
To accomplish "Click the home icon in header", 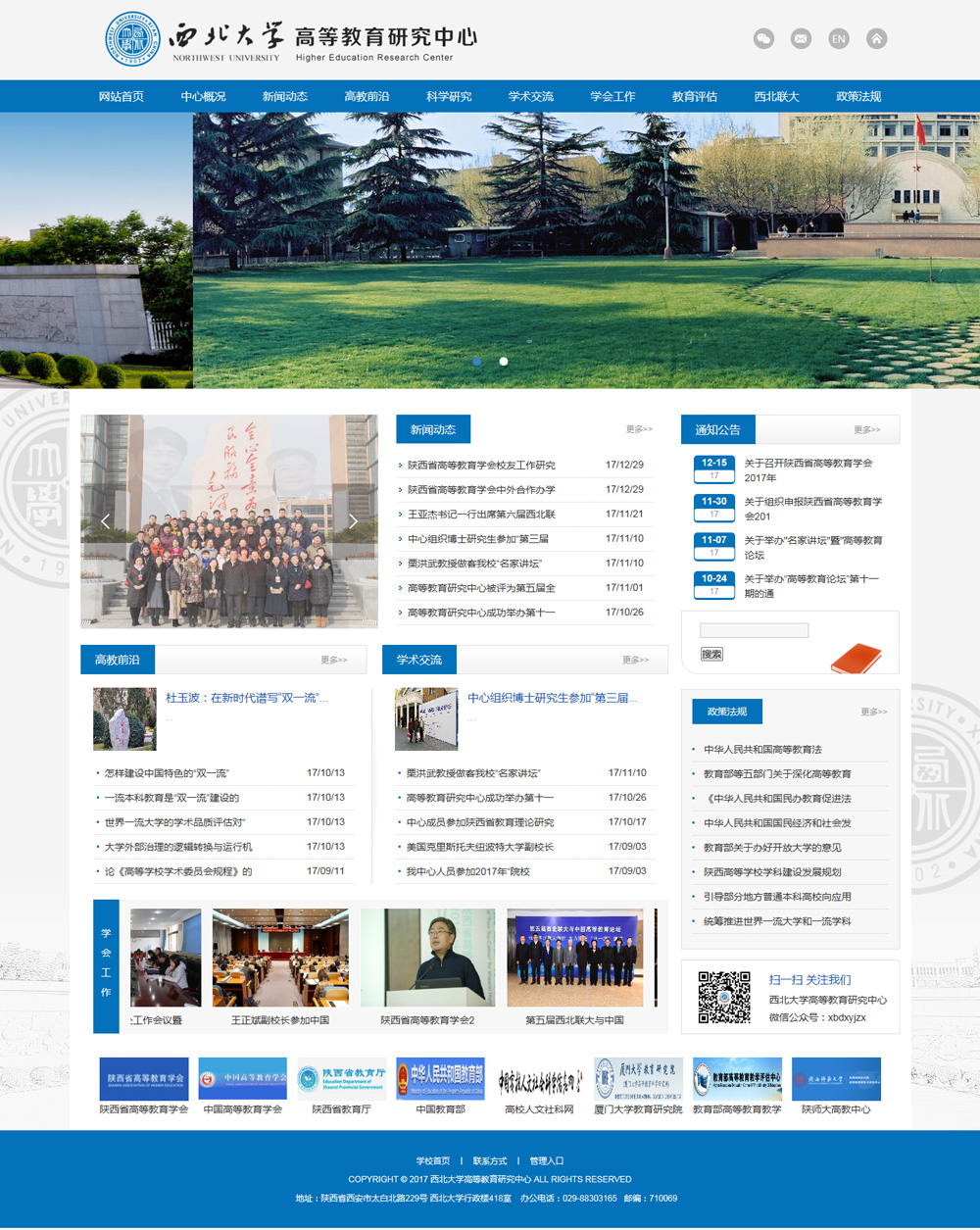I will (877, 38).
